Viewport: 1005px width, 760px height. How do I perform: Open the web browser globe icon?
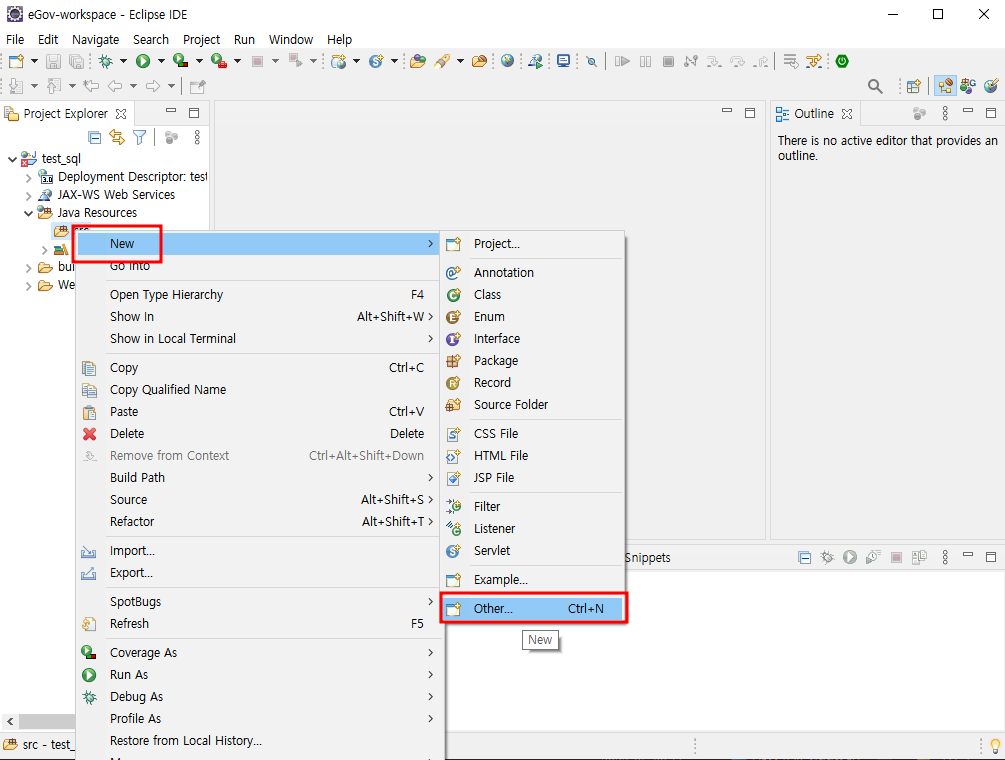[x=508, y=61]
